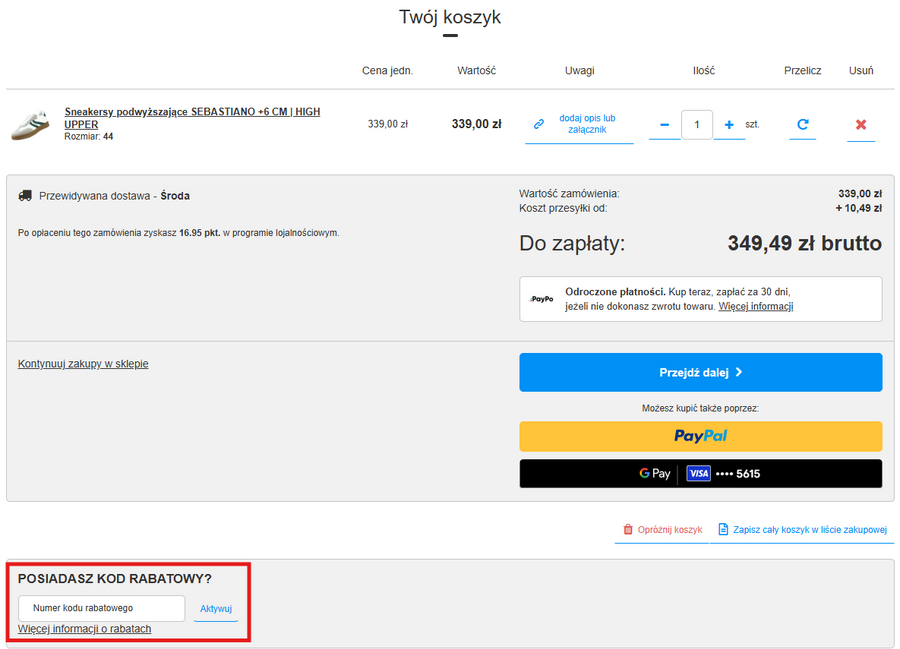Empty cart via 'Opróżnij koszyk'
Screen dimensions: 900x649
coord(662,530)
